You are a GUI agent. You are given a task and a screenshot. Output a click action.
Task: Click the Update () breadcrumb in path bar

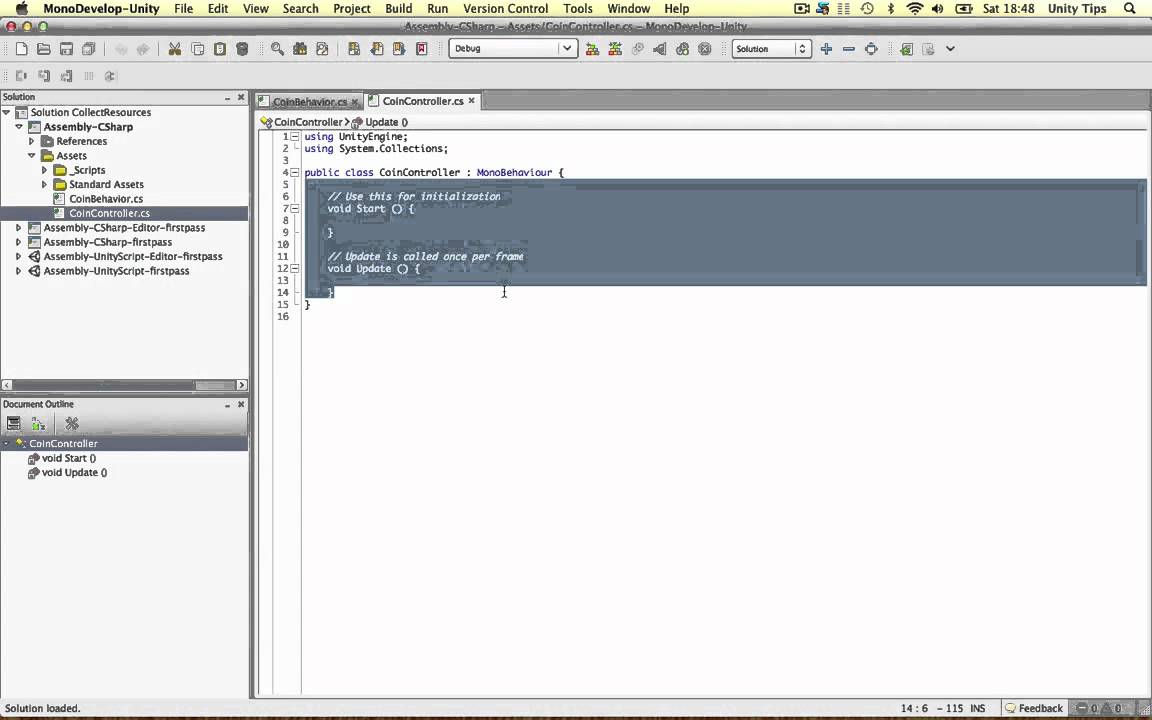pos(380,122)
